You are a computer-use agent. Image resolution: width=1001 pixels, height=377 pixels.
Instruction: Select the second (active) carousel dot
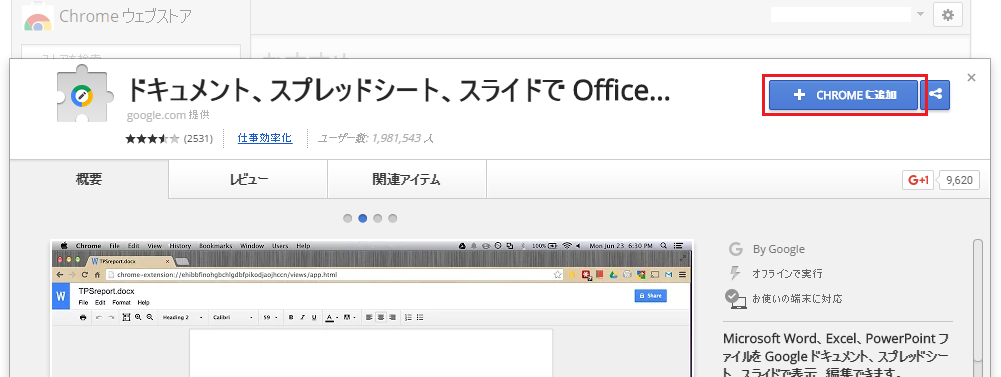[363, 218]
